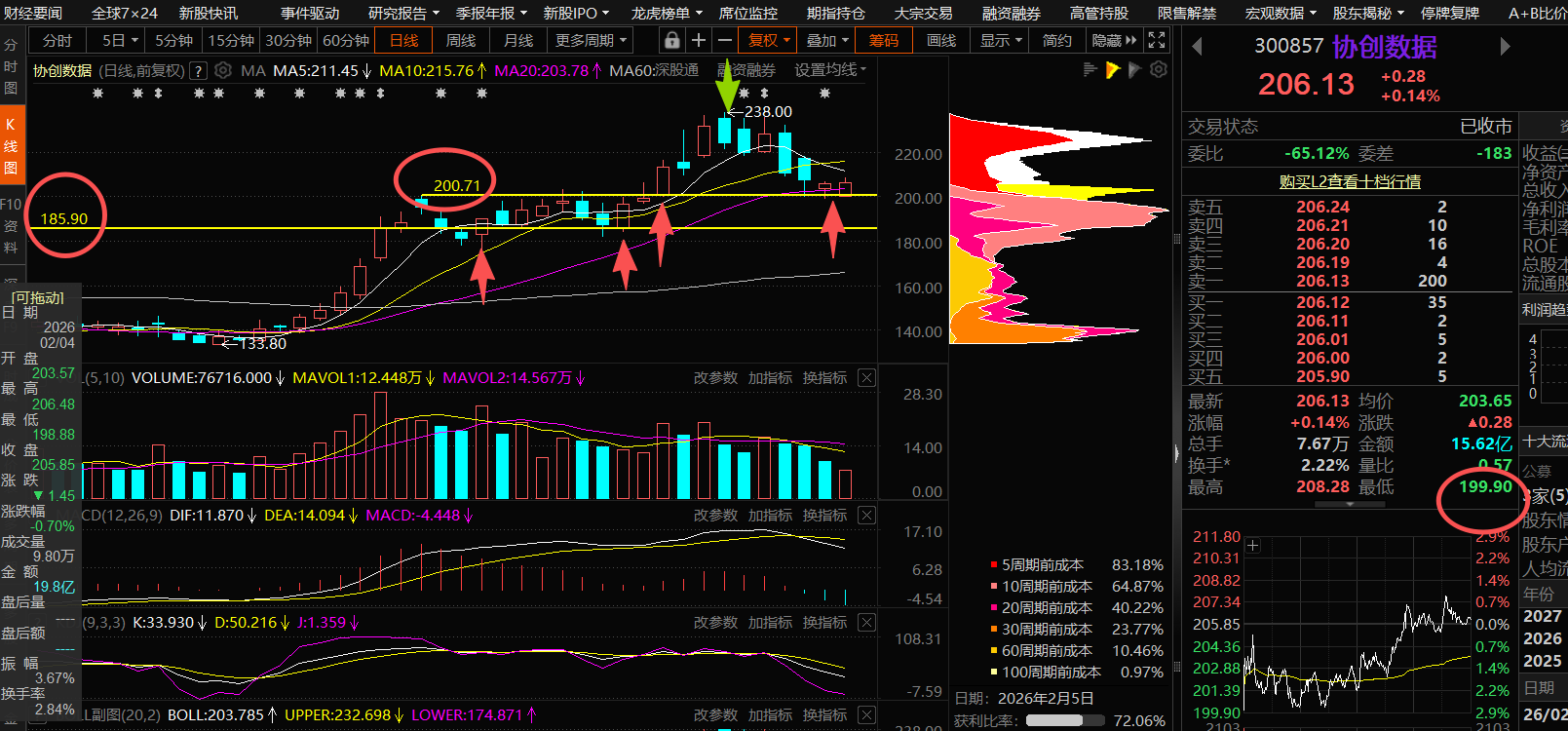1568x731 pixels.
Task: Toggle the 画线 drawing tools
Action: point(941,40)
